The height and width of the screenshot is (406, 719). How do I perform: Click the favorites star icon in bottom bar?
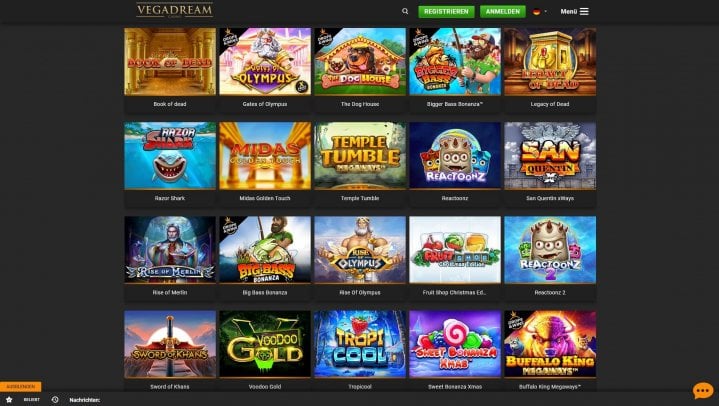tap(9, 400)
